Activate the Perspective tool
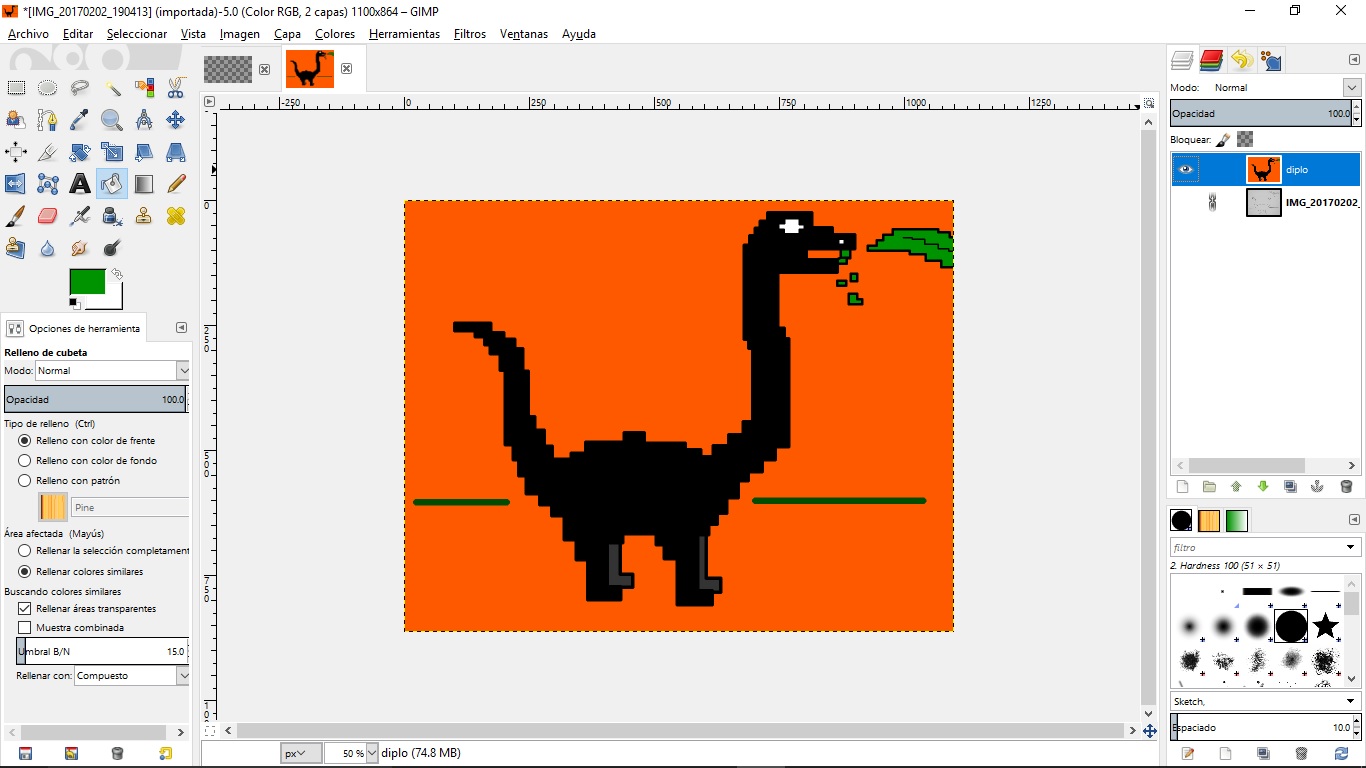The width and height of the screenshot is (1366, 768). coord(176,152)
